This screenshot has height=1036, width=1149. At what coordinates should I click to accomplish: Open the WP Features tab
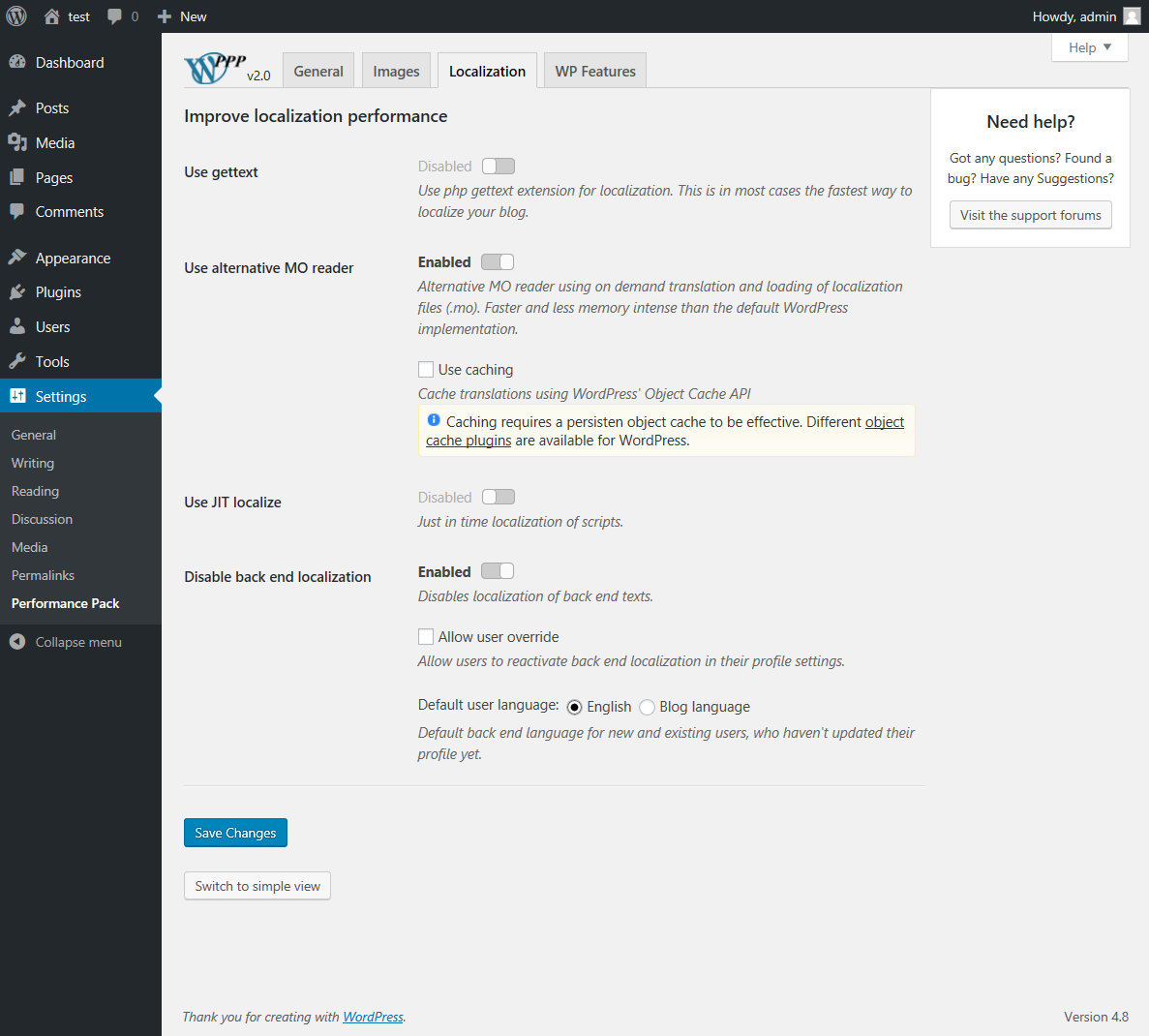[595, 71]
